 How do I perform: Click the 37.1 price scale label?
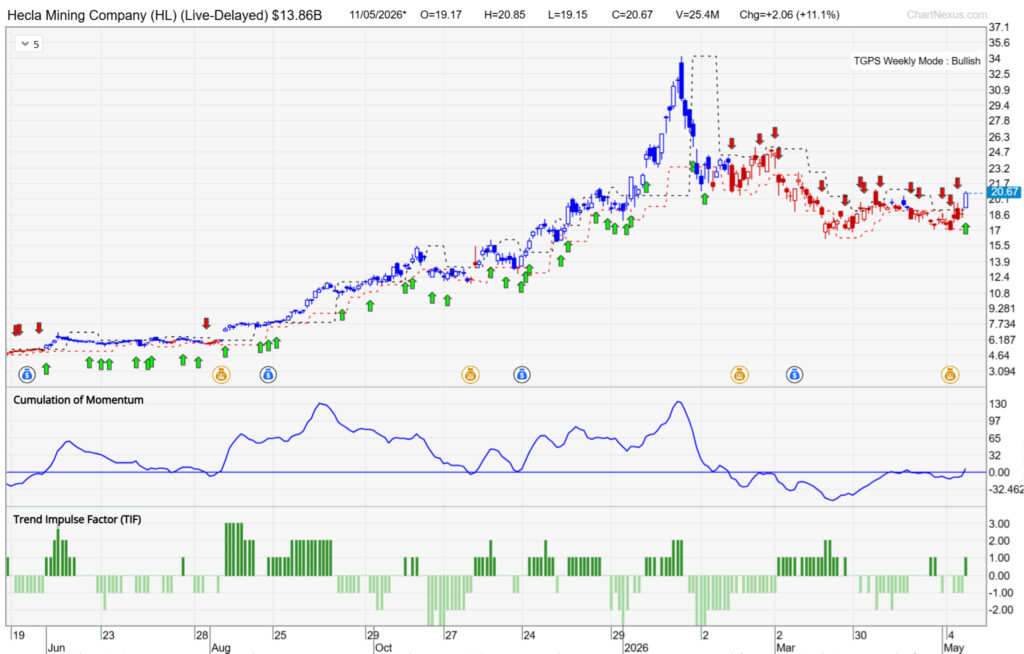point(999,27)
